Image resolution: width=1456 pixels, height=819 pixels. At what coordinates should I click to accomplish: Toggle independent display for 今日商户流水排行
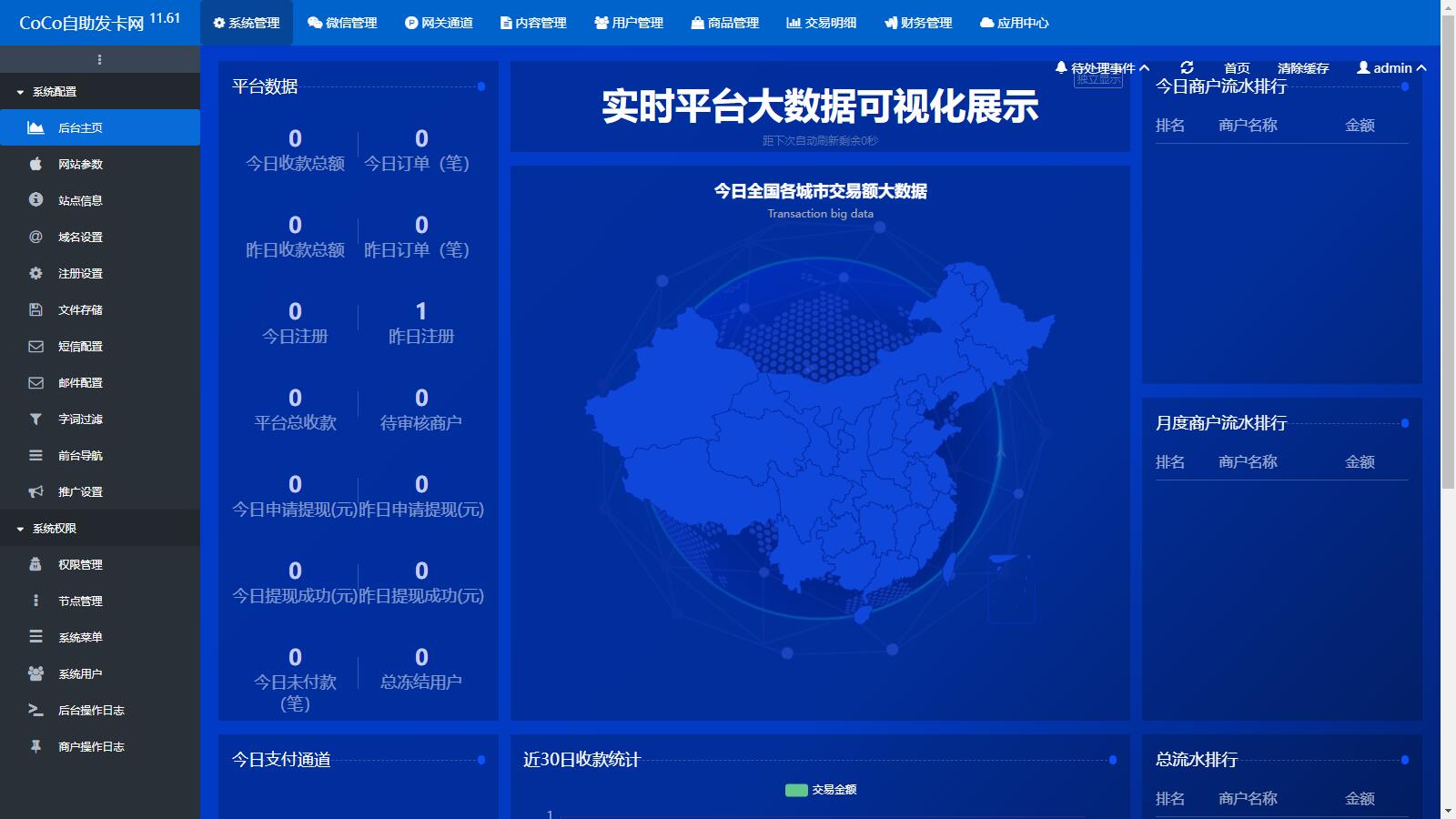point(1404,87)
